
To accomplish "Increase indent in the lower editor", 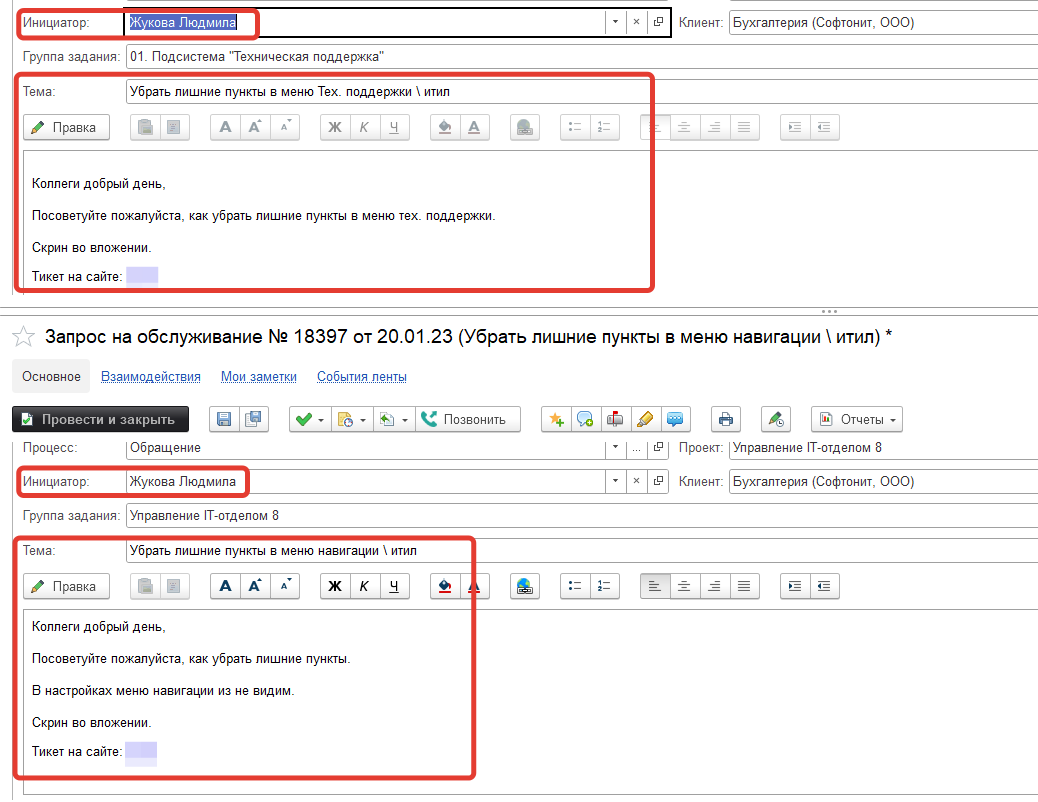I will [795, 587].
